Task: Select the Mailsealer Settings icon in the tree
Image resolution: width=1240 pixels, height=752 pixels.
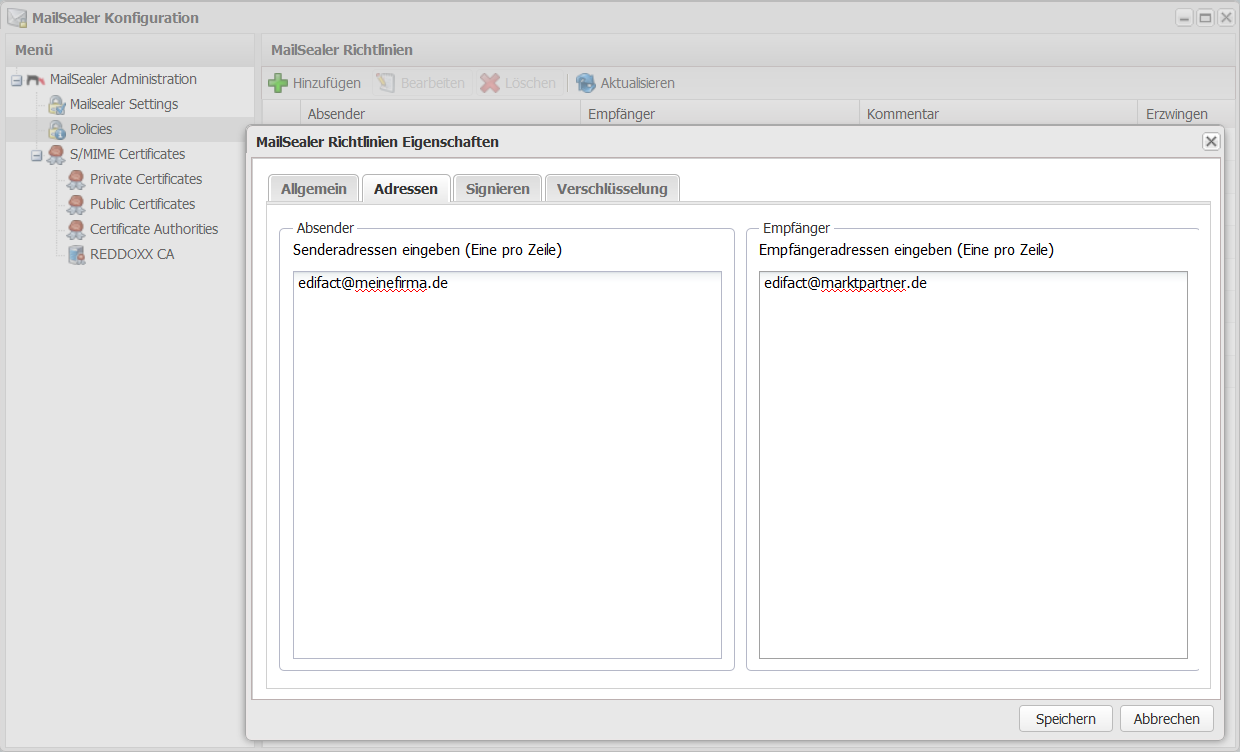Action: click(x=57, y=104)
